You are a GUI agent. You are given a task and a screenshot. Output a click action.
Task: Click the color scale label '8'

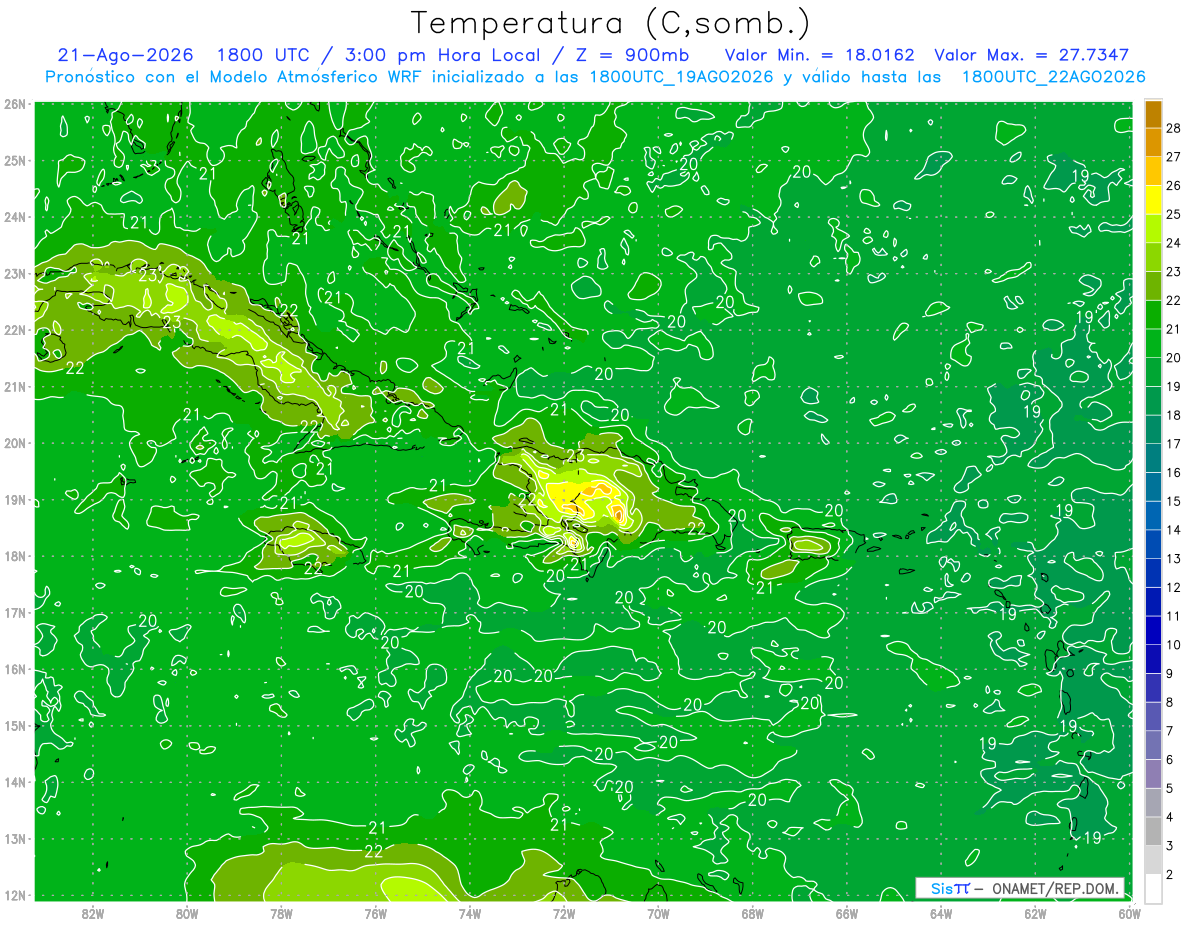click(x=1171, y=702)
